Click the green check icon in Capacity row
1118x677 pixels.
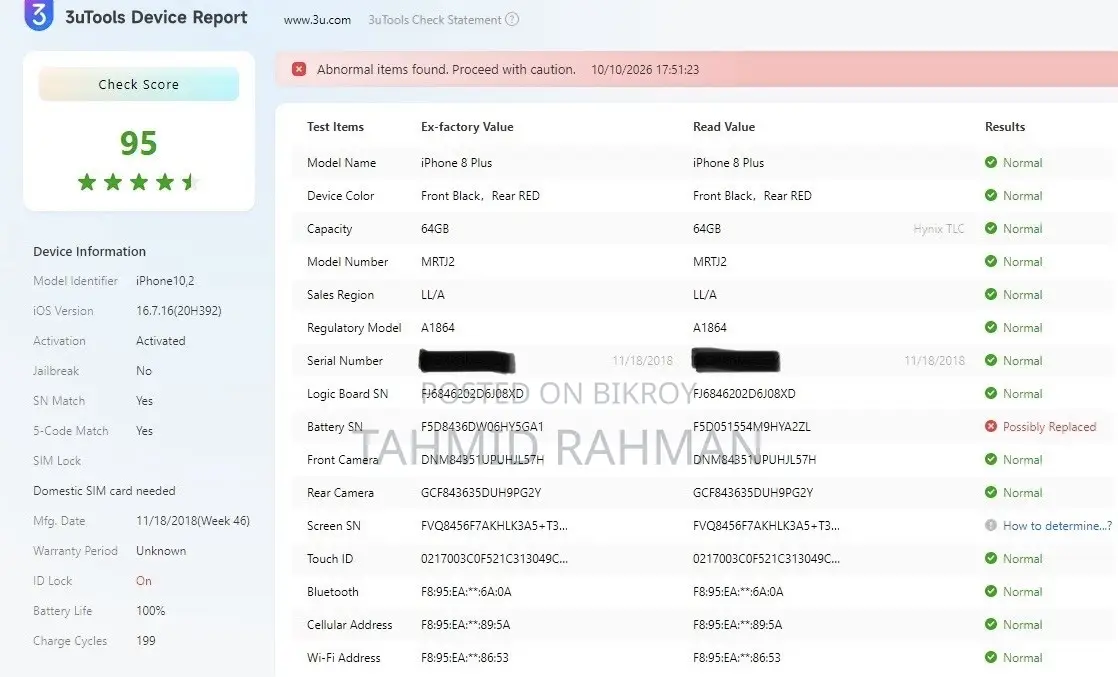point(990,228)
